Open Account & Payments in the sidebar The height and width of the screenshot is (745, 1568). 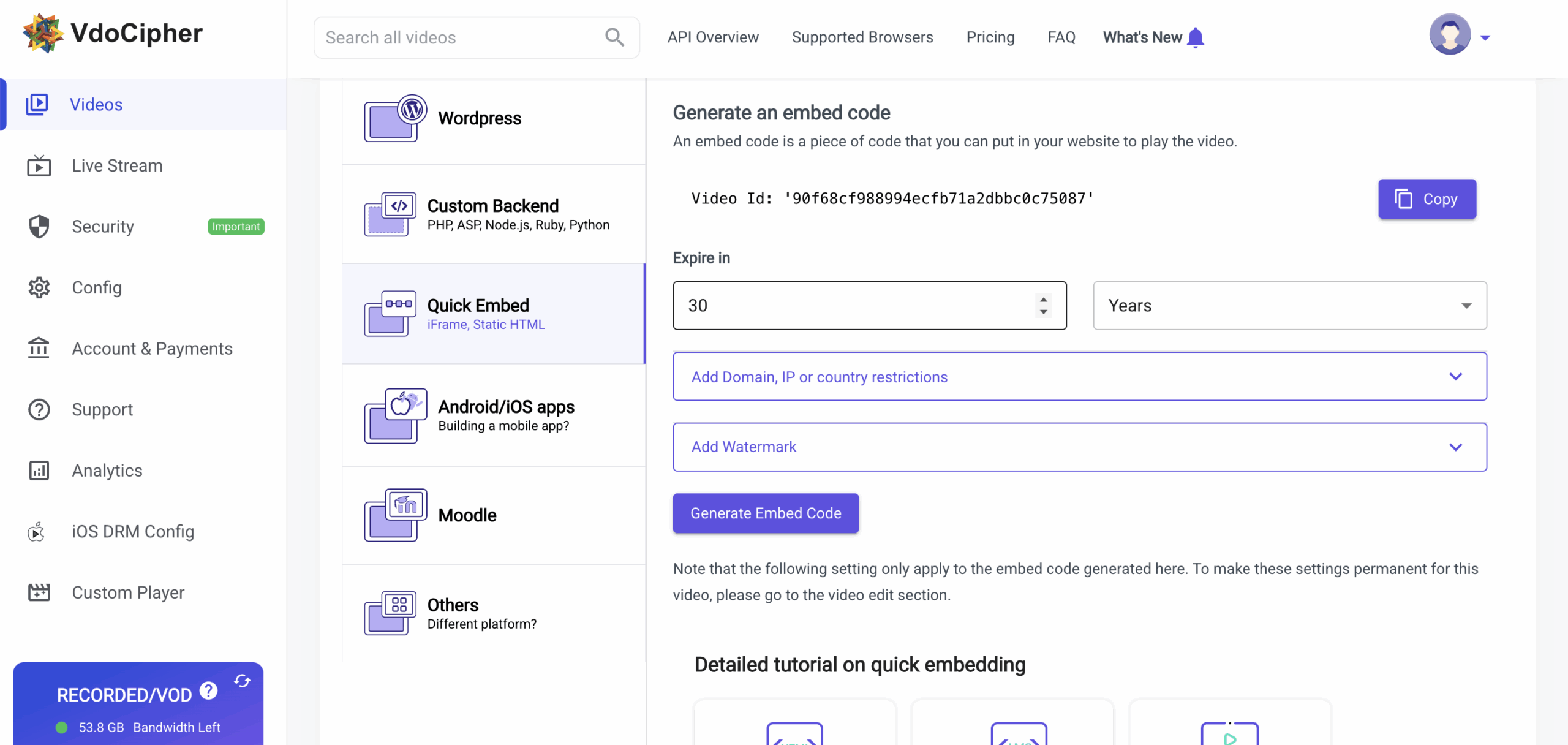tap(143, 348)
